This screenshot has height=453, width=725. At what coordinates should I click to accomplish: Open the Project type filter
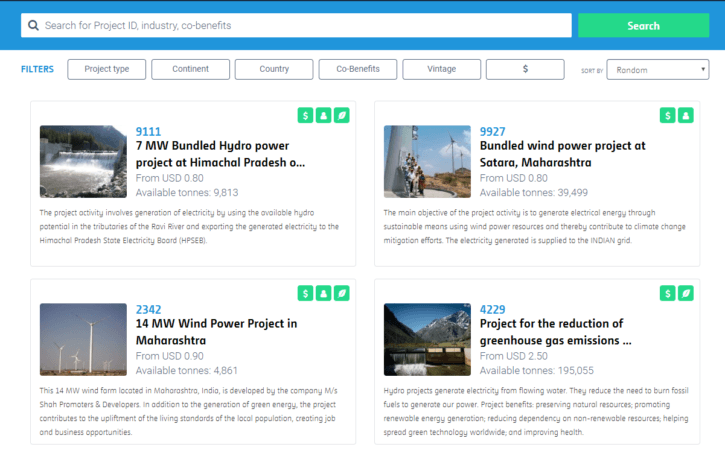tap(107, 69)
